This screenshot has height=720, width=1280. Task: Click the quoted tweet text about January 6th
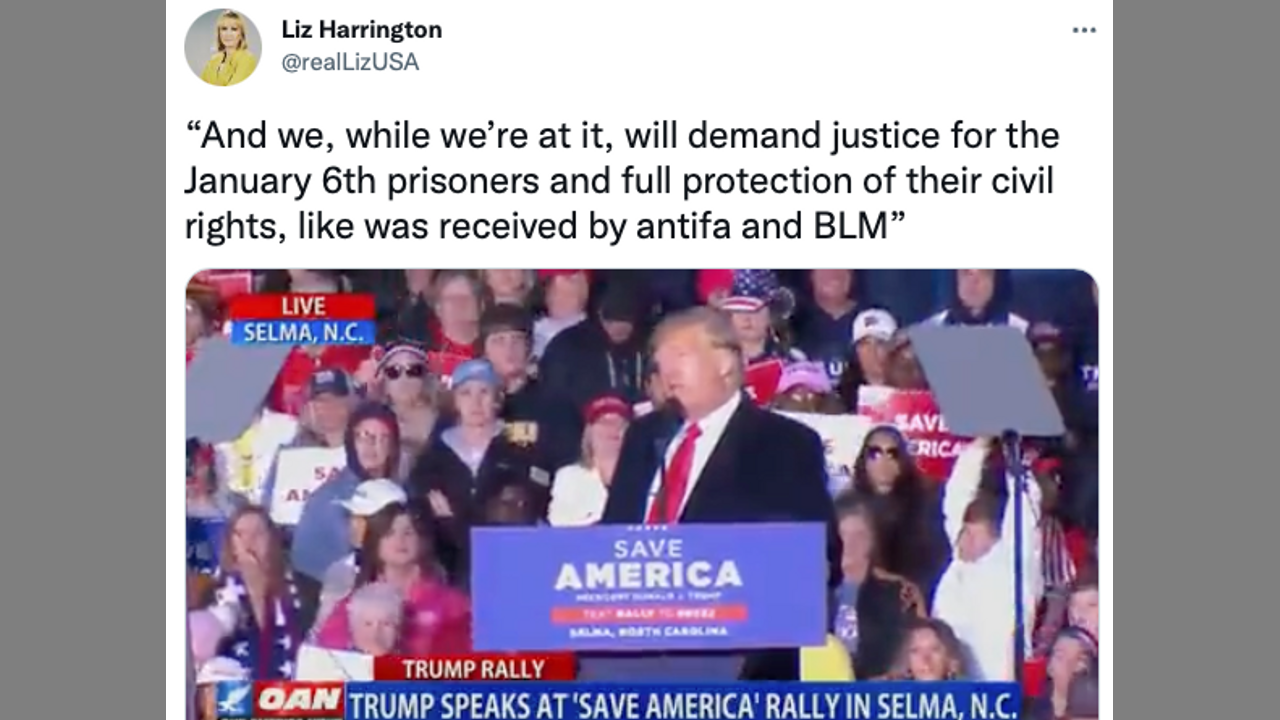622,180
